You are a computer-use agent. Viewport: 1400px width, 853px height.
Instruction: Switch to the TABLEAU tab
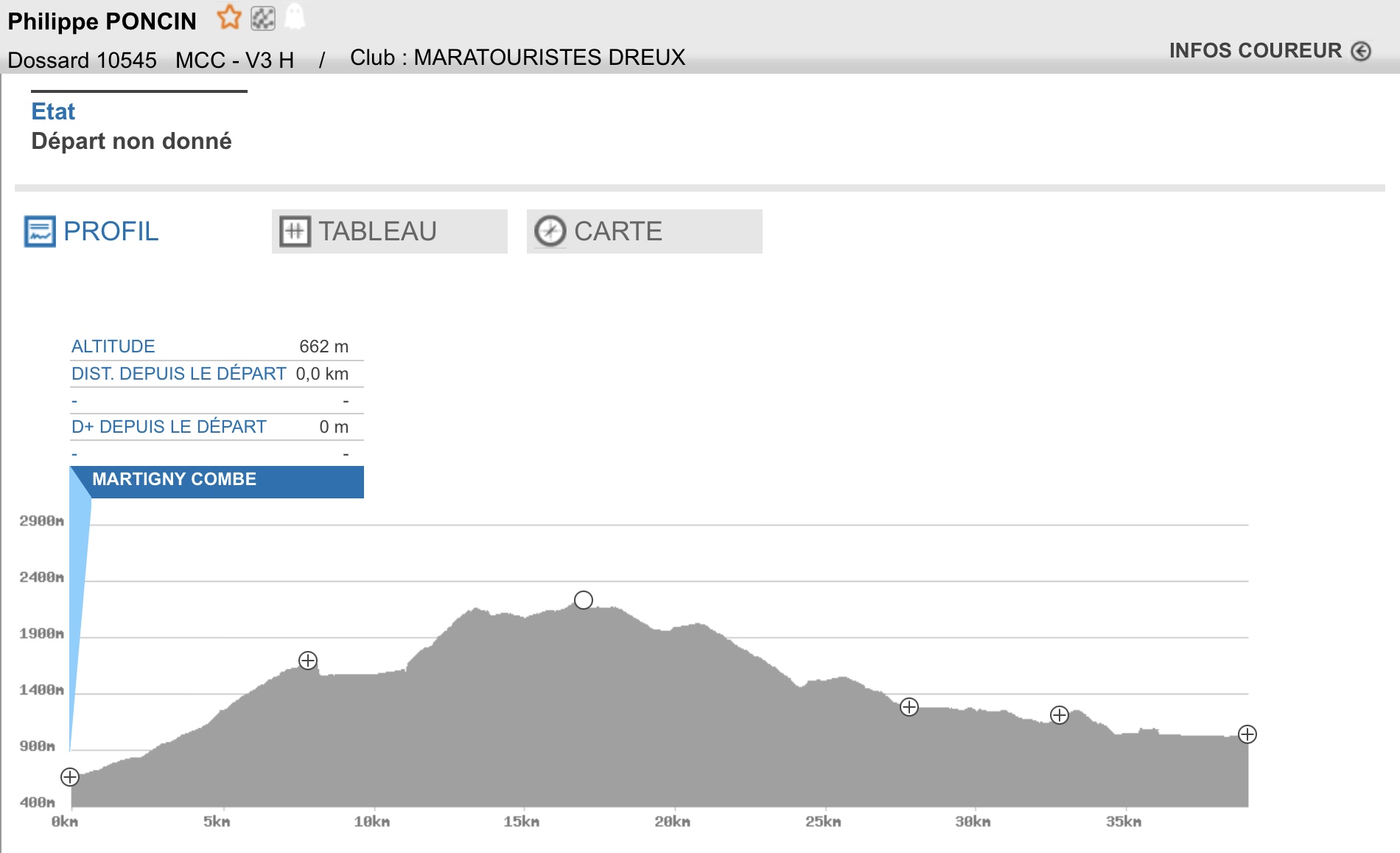389,231
